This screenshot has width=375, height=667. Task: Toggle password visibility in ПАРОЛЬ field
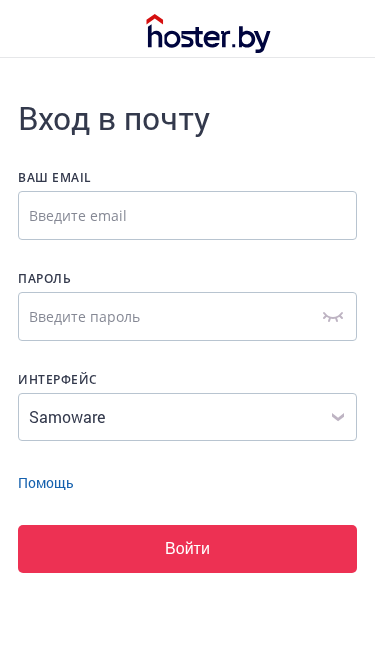332,316
